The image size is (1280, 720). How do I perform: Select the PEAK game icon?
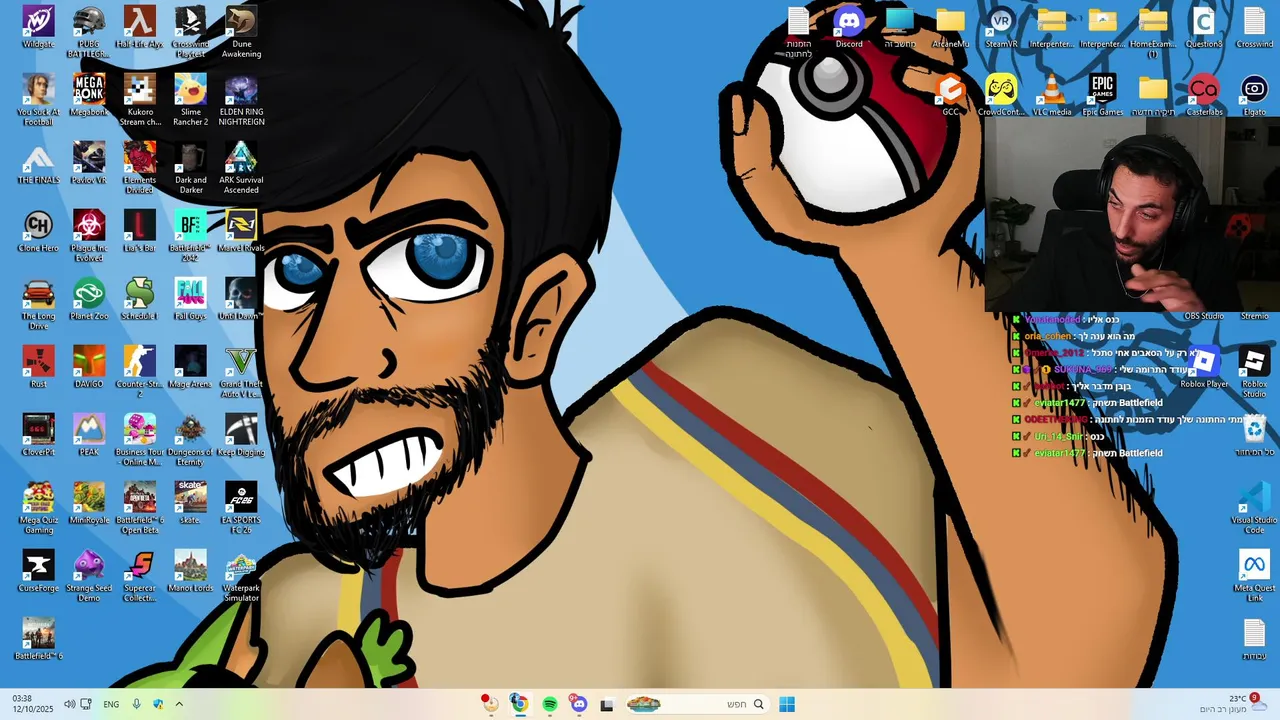tap(89, 435)
